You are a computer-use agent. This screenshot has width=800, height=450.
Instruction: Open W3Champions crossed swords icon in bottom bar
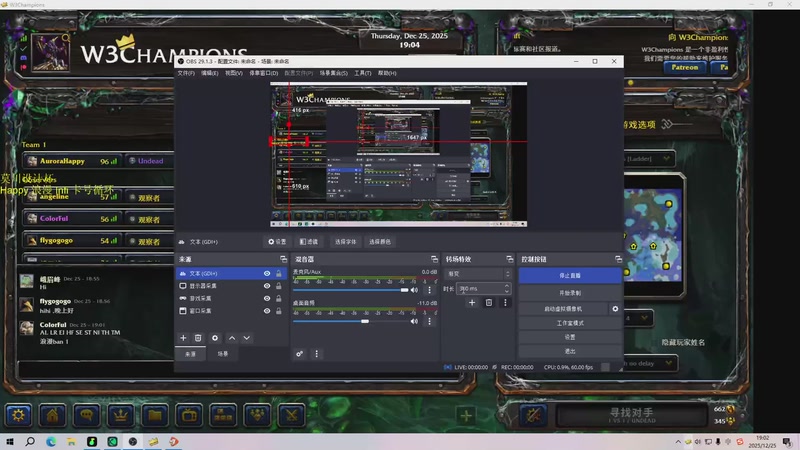pos(292,415)
